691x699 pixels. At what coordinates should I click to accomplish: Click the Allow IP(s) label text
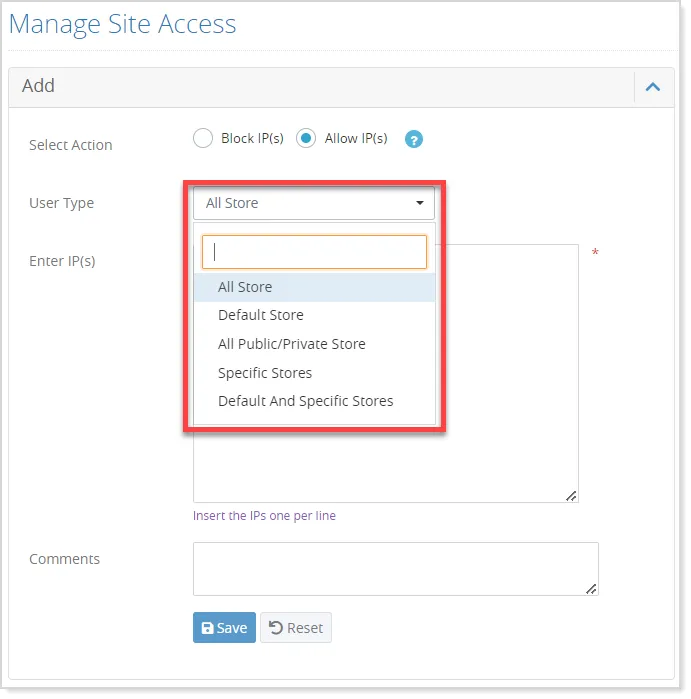pyautogui.click(x=356, y=139)
